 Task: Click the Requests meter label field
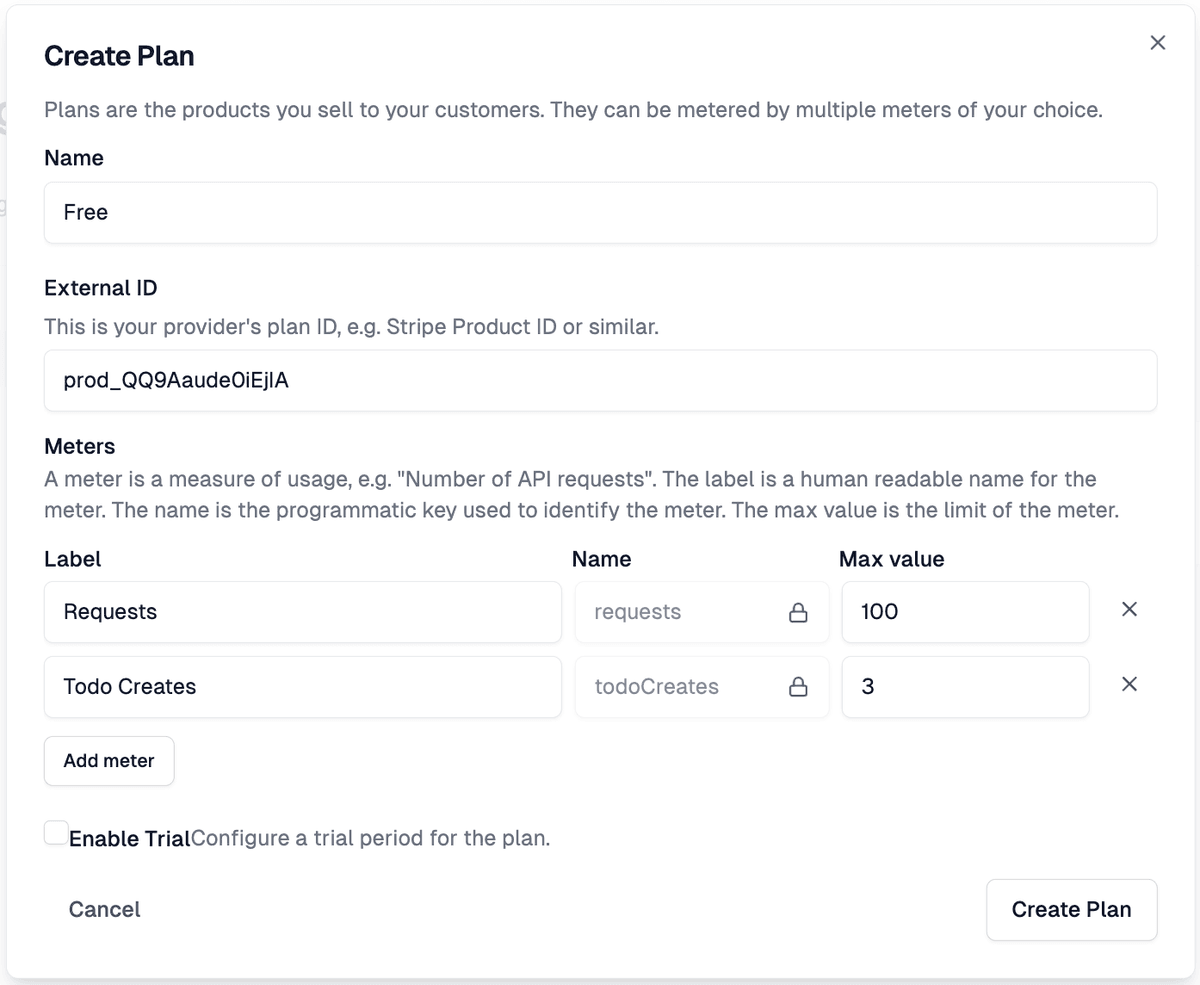pos(300,612)
